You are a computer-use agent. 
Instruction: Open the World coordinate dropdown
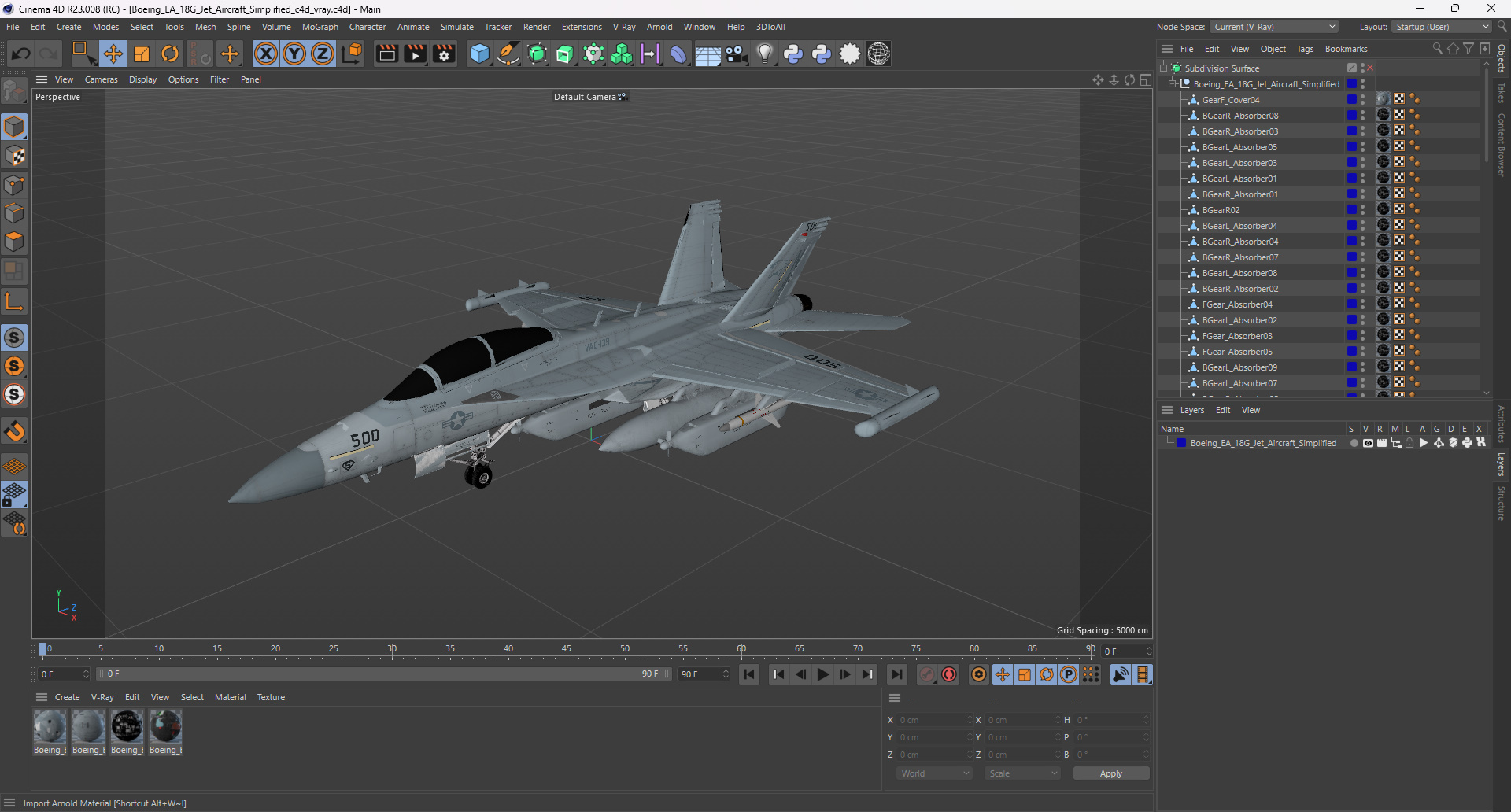(935, 773)
